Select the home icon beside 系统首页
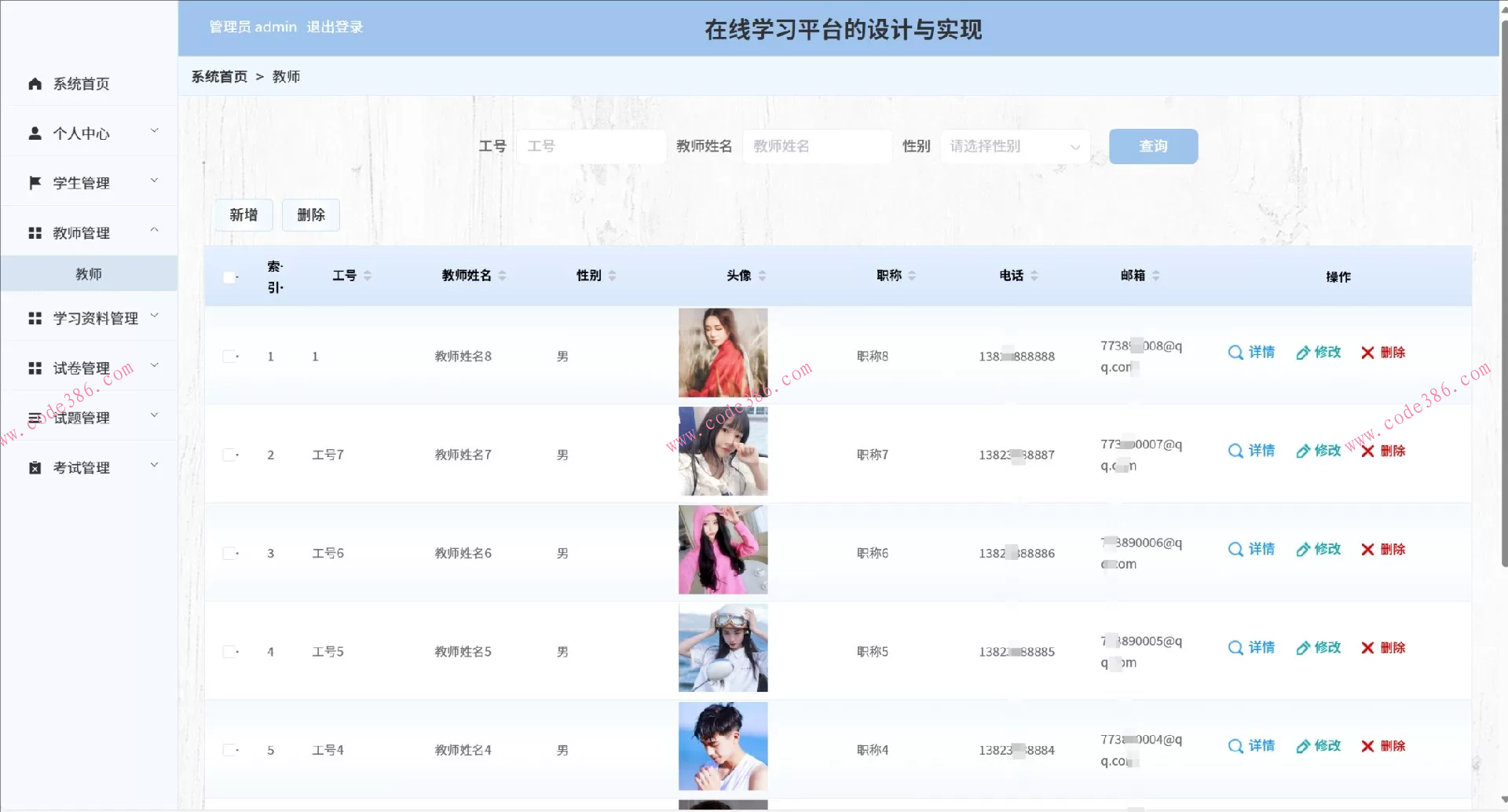This screenshot has width=1508, height=812. (34, 83)
